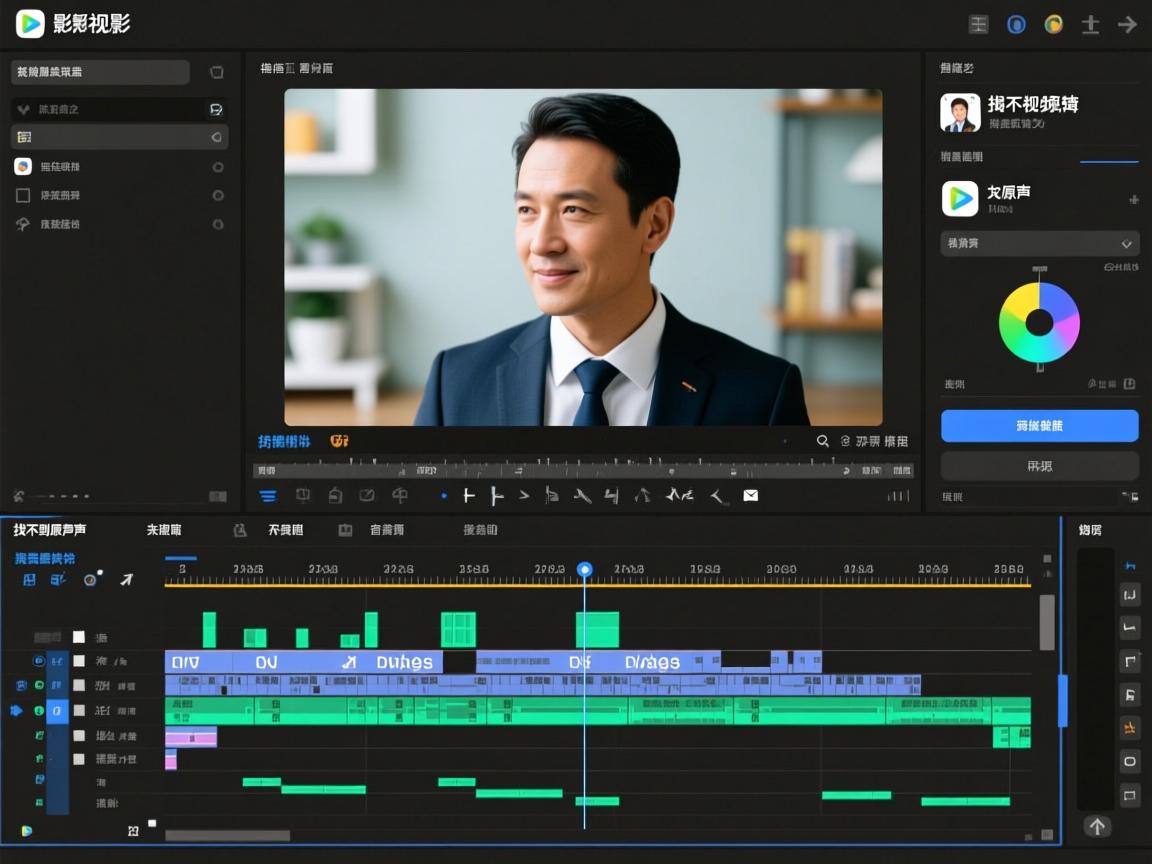Open the magnifier search icon above the preview ruler
The width and height of the screenshot is (1152, 864).
tap(823, 441)
